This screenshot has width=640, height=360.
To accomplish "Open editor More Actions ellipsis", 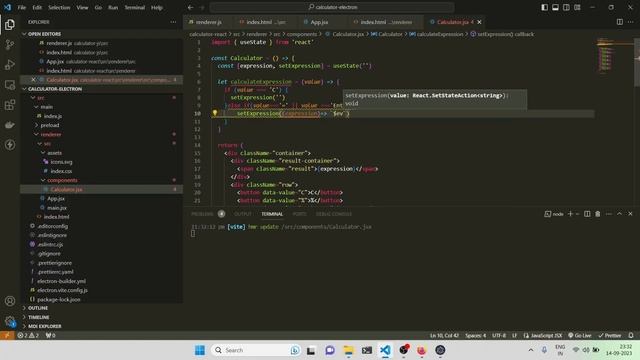I will point(631,22).
